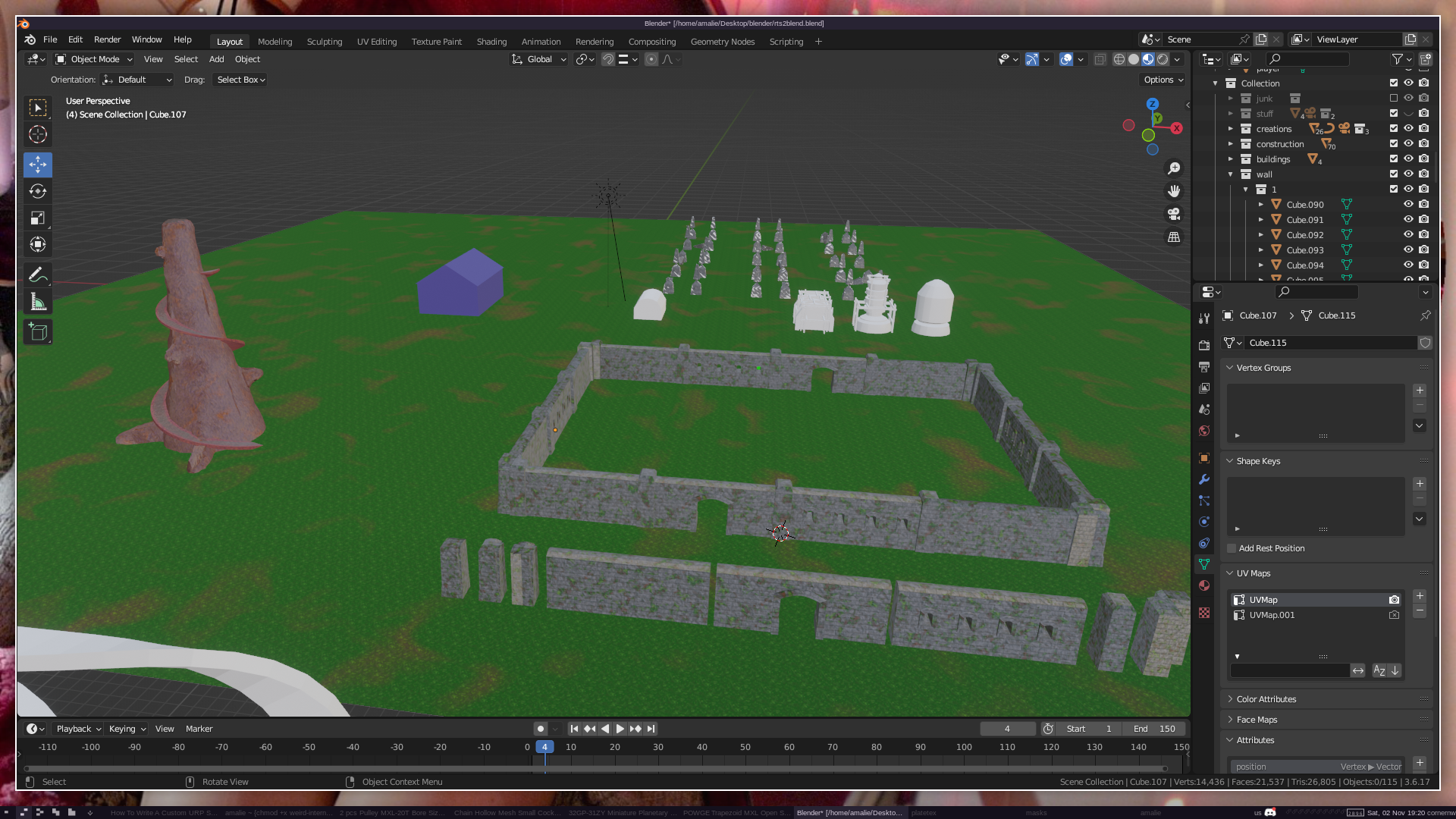Select the Measure tool
Viewport: 1456px width, 819px height.
[x=37, y=302]
